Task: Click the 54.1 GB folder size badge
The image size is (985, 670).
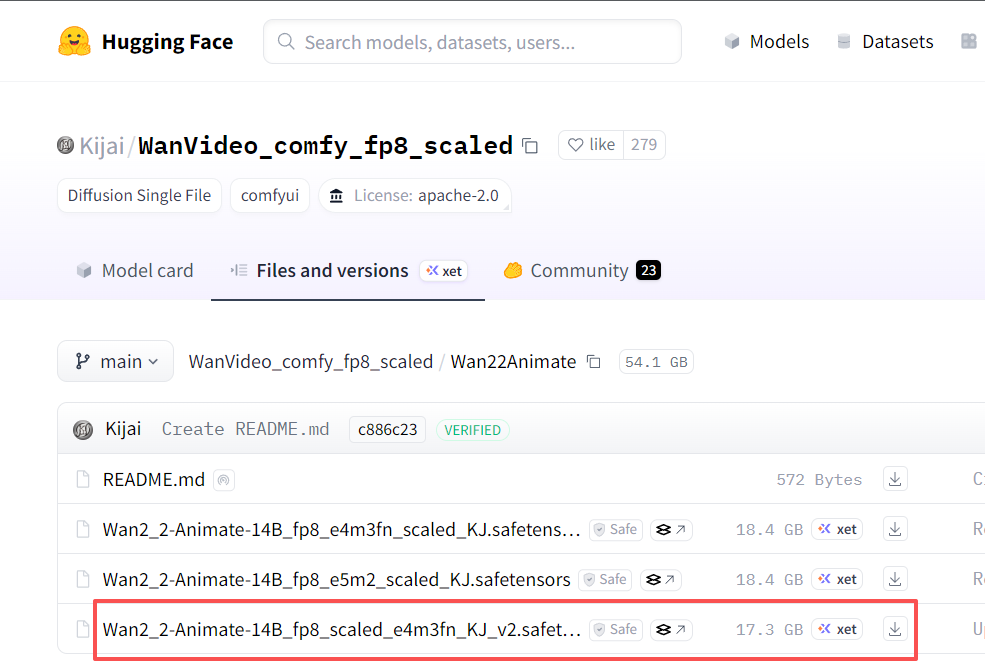Action: (x=656, y=362)
